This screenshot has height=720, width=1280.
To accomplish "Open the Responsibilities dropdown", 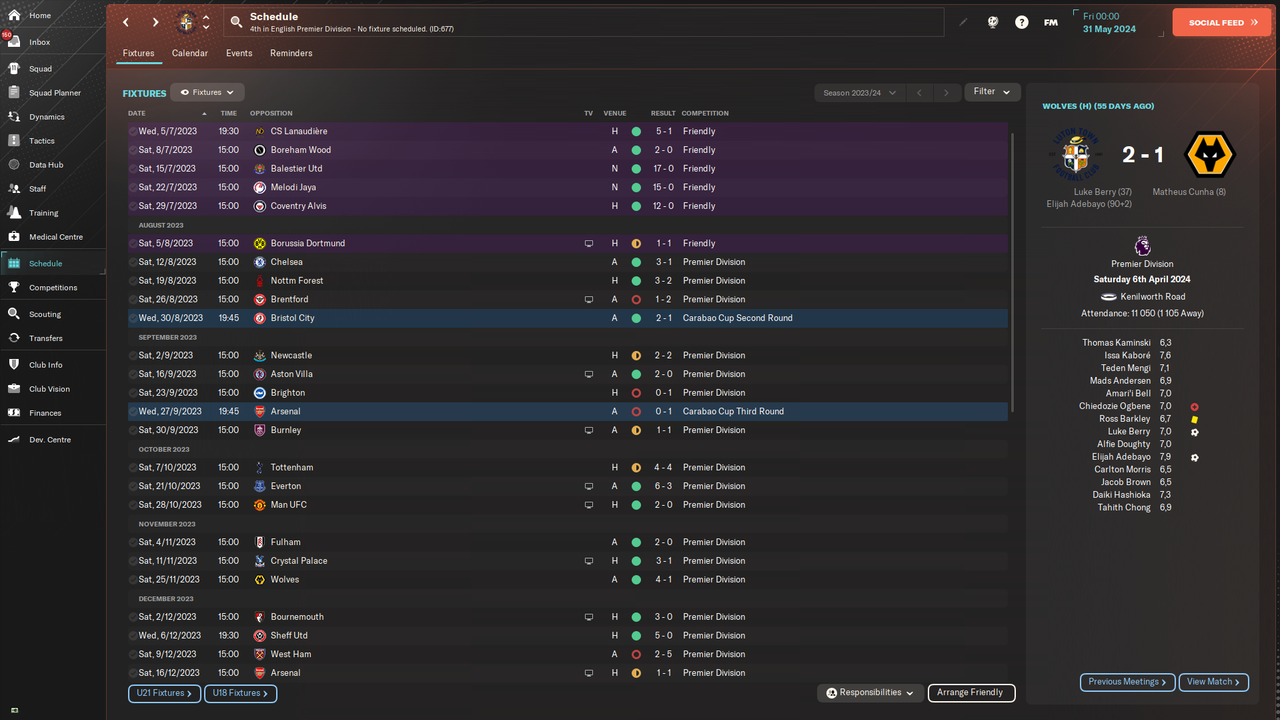I will coord(870,693).
